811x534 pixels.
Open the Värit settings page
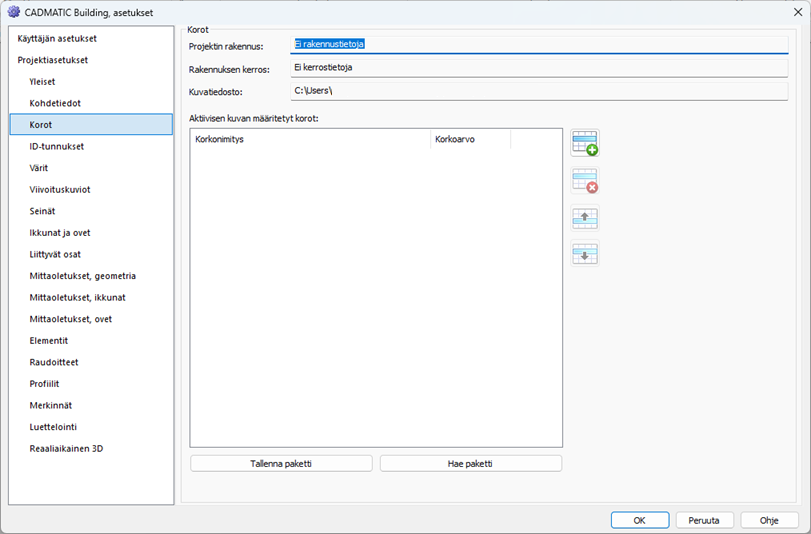(39, 168)
